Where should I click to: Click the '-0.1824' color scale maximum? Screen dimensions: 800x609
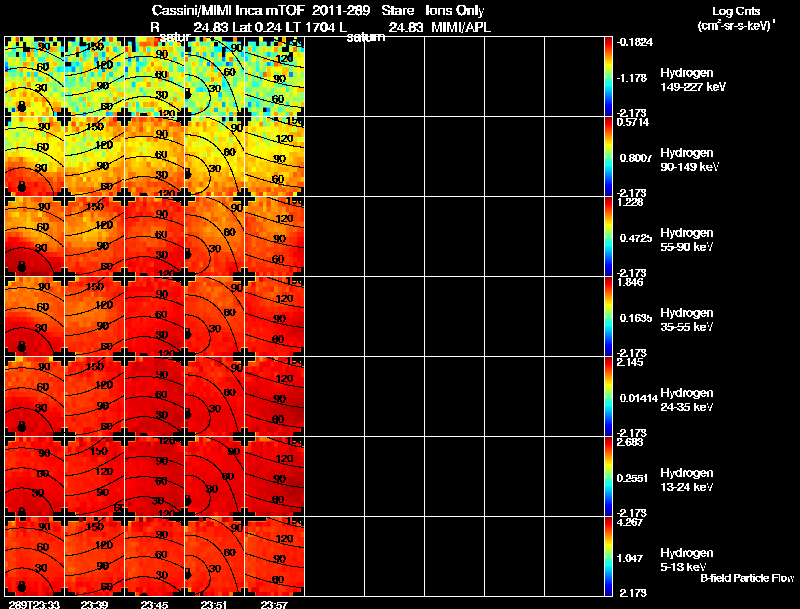coord(635,42)
